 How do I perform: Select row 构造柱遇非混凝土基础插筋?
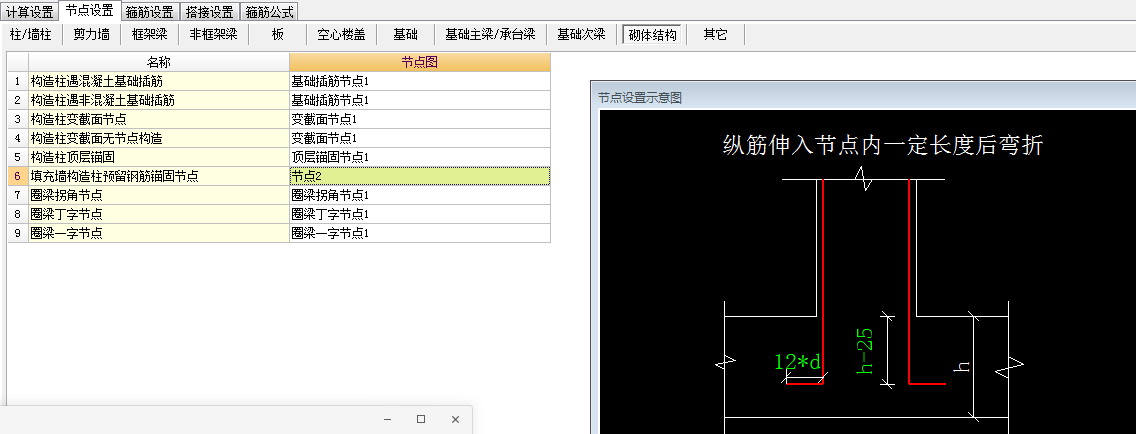tap(159, 100)
